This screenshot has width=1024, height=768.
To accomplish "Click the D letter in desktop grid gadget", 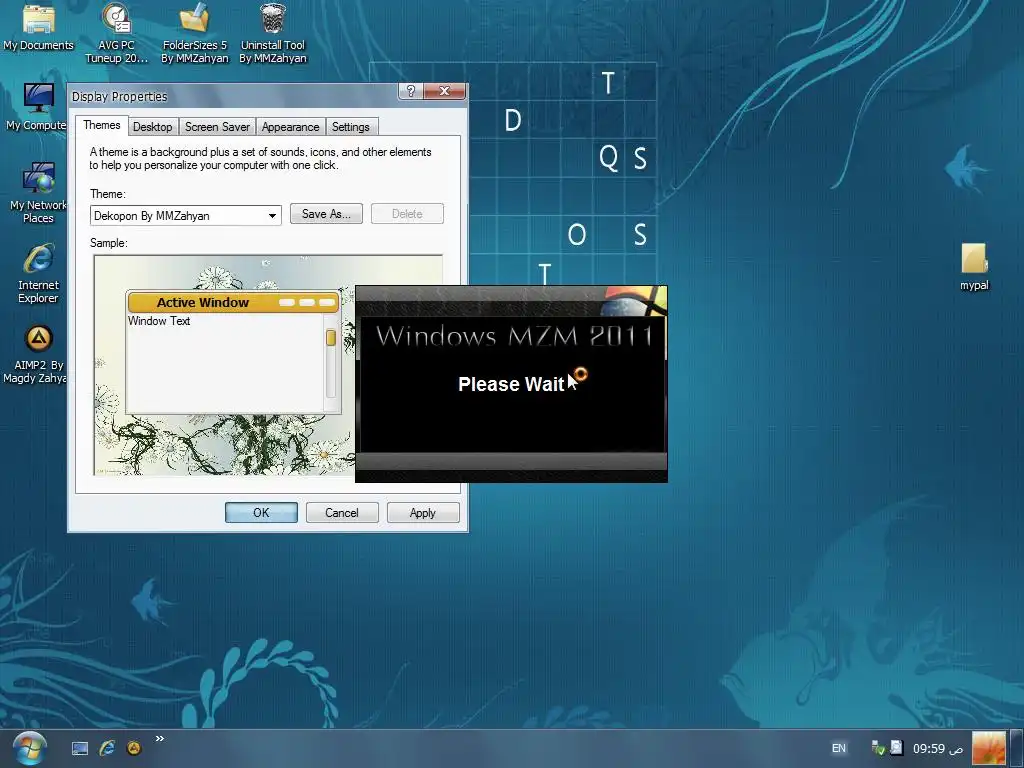I will [x=513, y=121].
